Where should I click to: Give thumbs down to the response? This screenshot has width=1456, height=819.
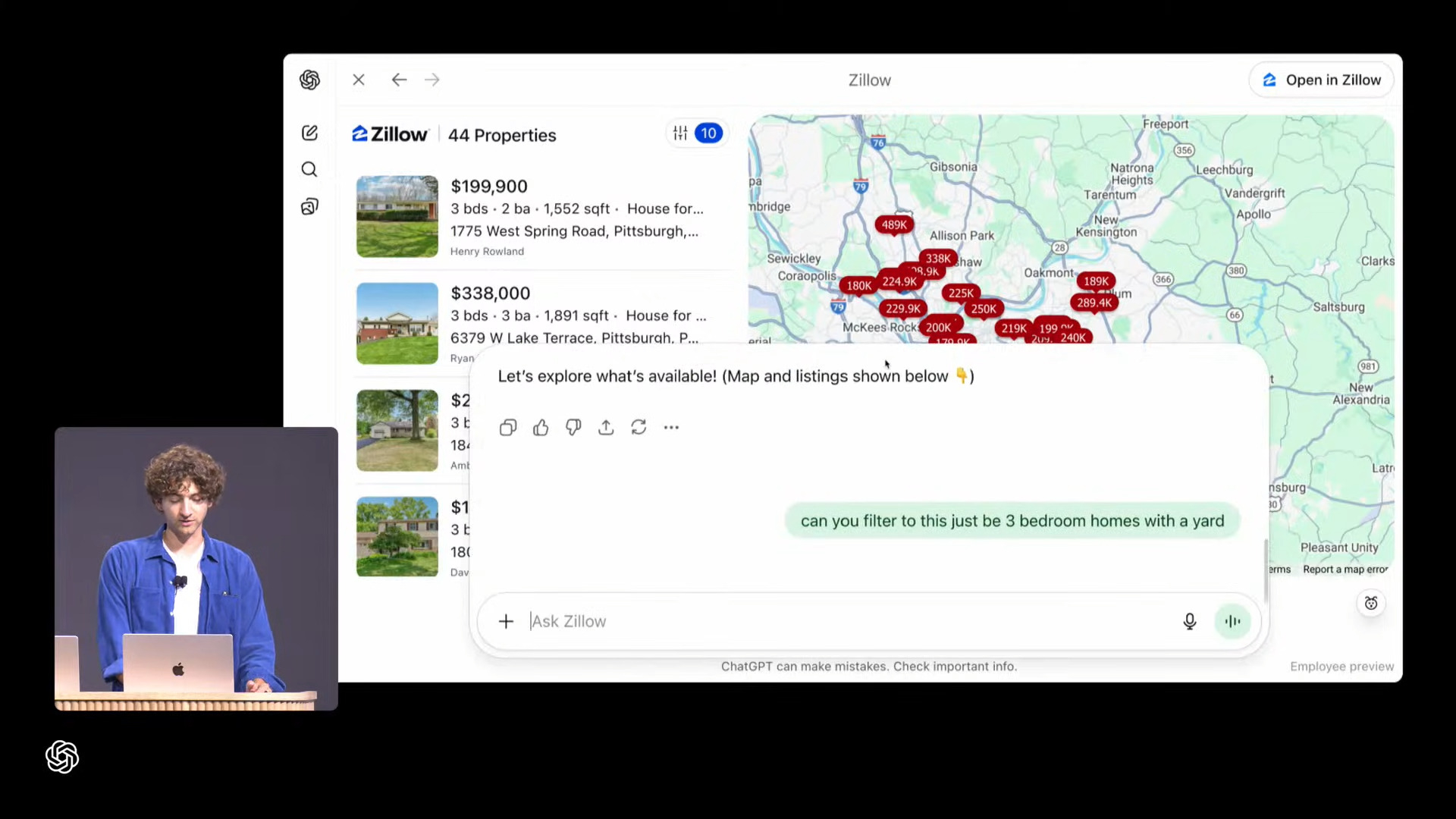[573, 428]
